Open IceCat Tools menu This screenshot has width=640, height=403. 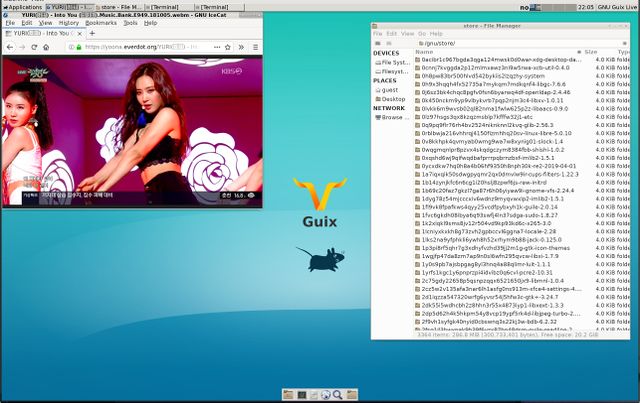[130, 23]
